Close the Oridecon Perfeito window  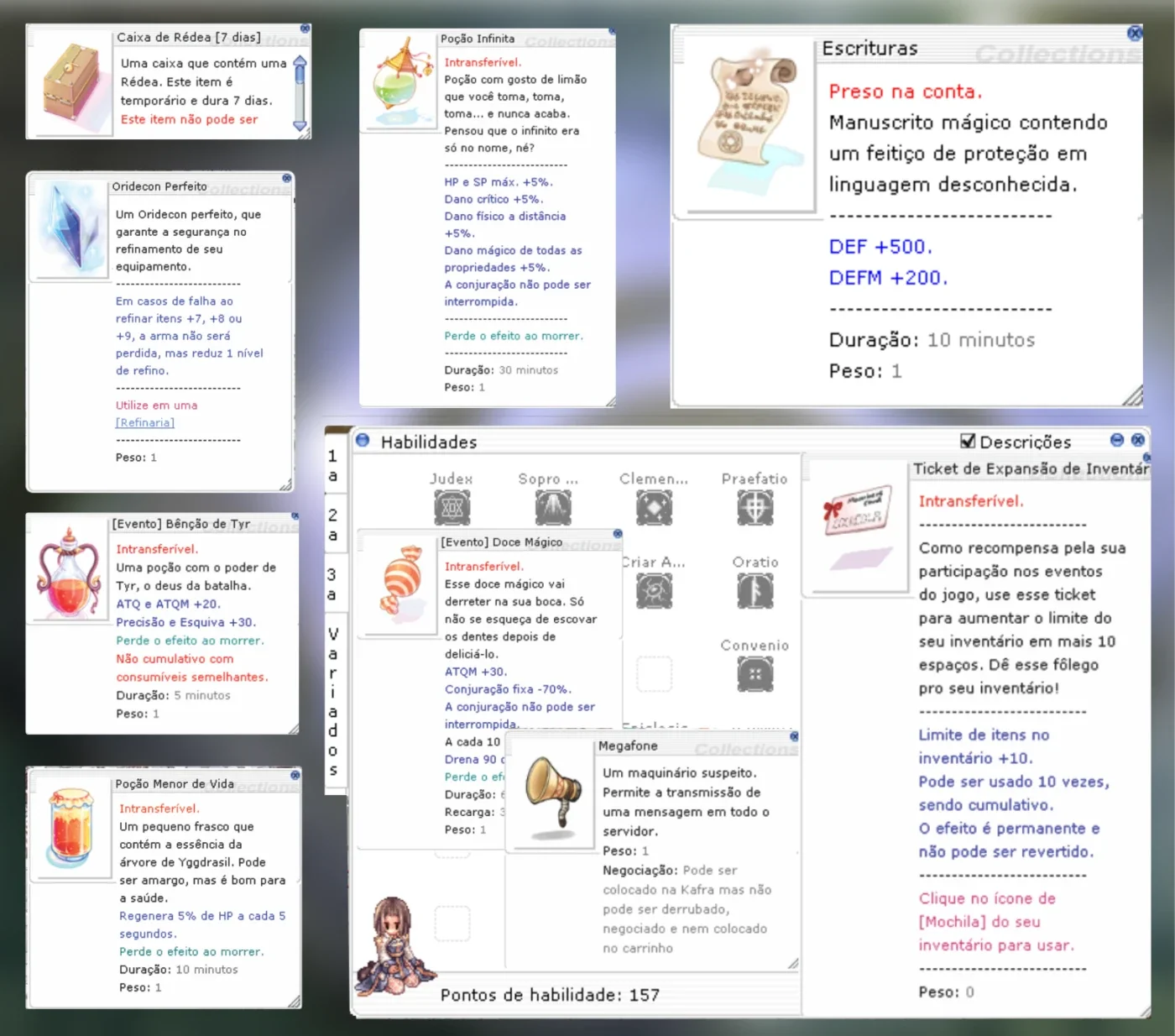pos(287,178)
